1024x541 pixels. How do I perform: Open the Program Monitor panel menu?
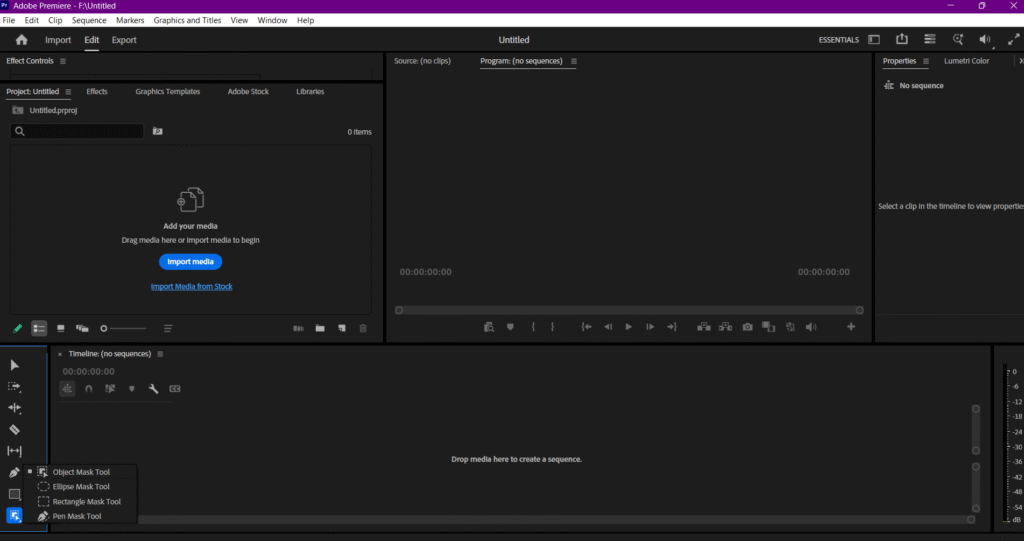574,61
